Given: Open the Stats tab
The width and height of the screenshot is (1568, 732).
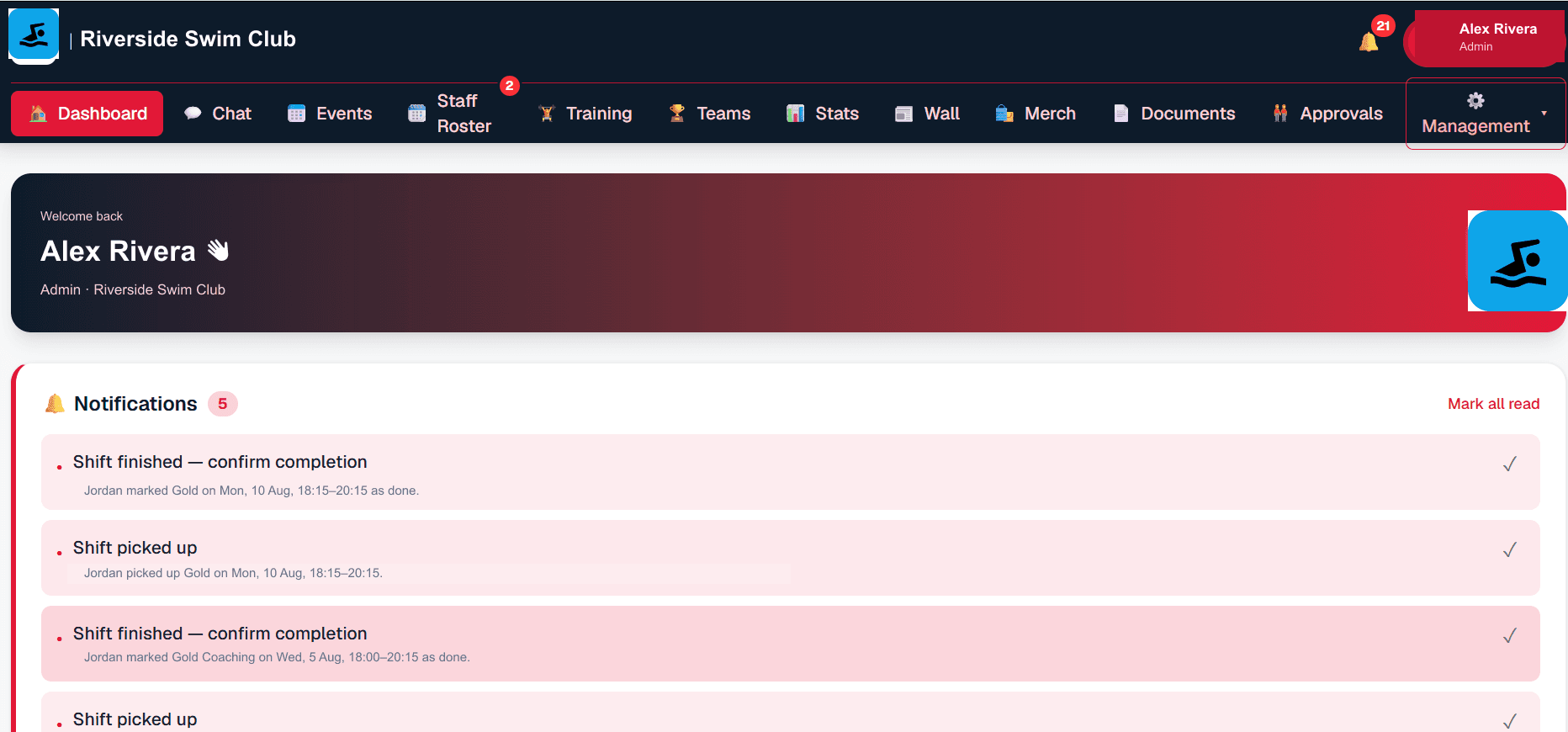Looking at the screenshot, I should (823, 114).
